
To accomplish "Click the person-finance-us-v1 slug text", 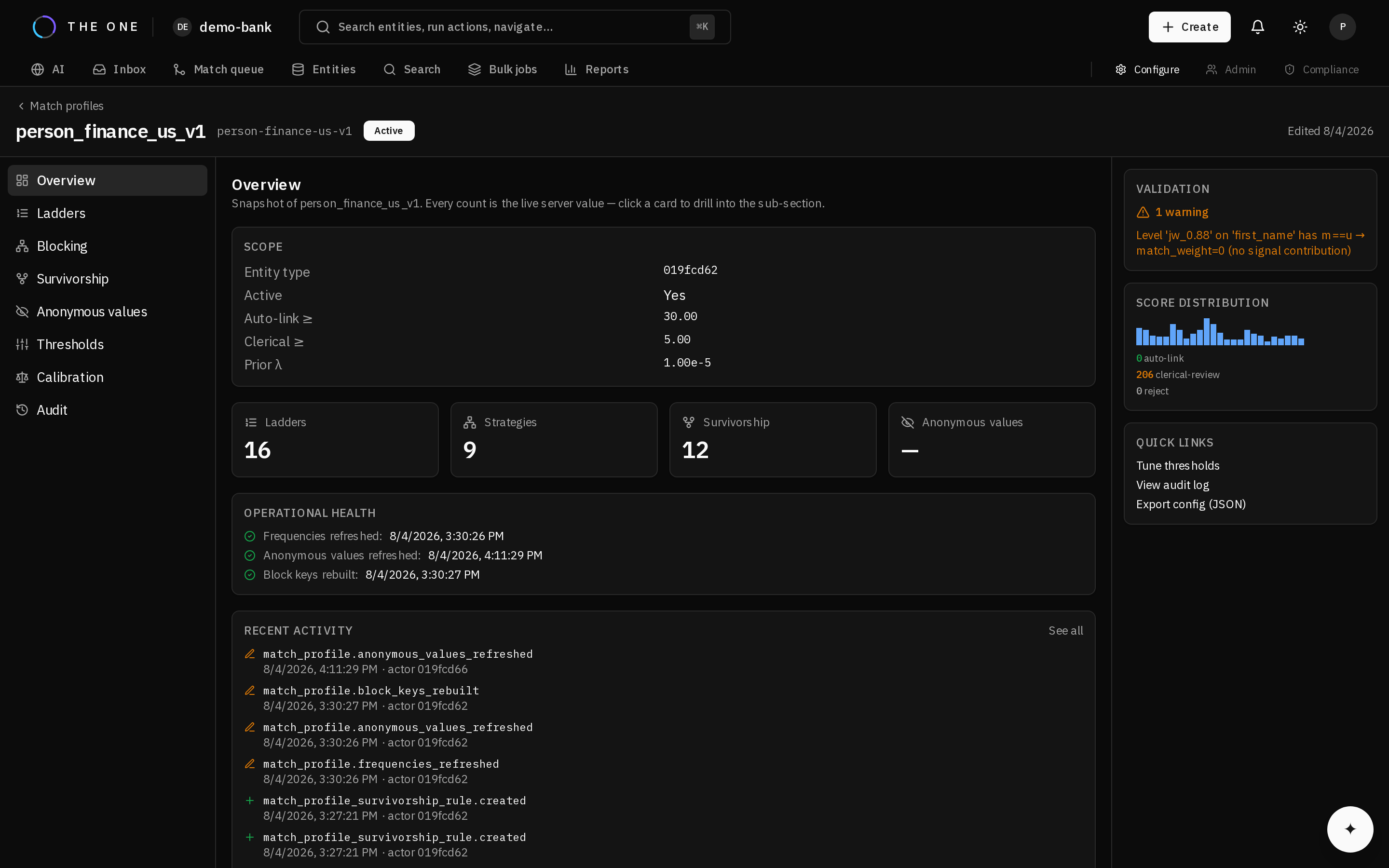I will pyautogui.click(x=285, y=131).
